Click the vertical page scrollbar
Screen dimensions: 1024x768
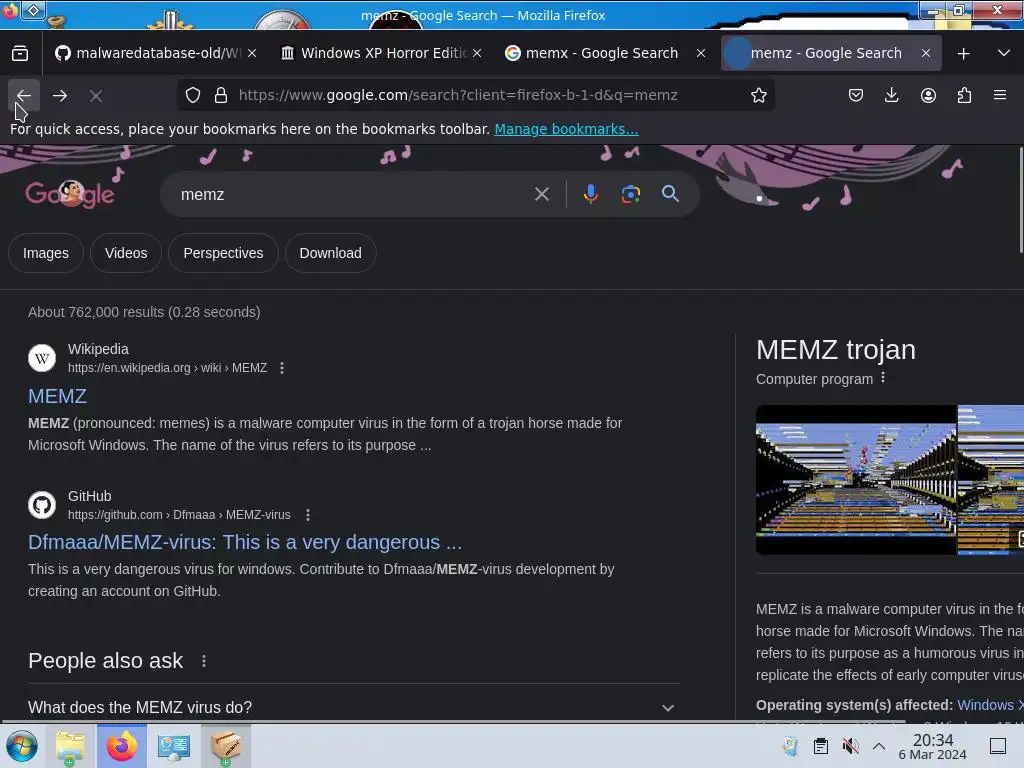[1020, 199]
